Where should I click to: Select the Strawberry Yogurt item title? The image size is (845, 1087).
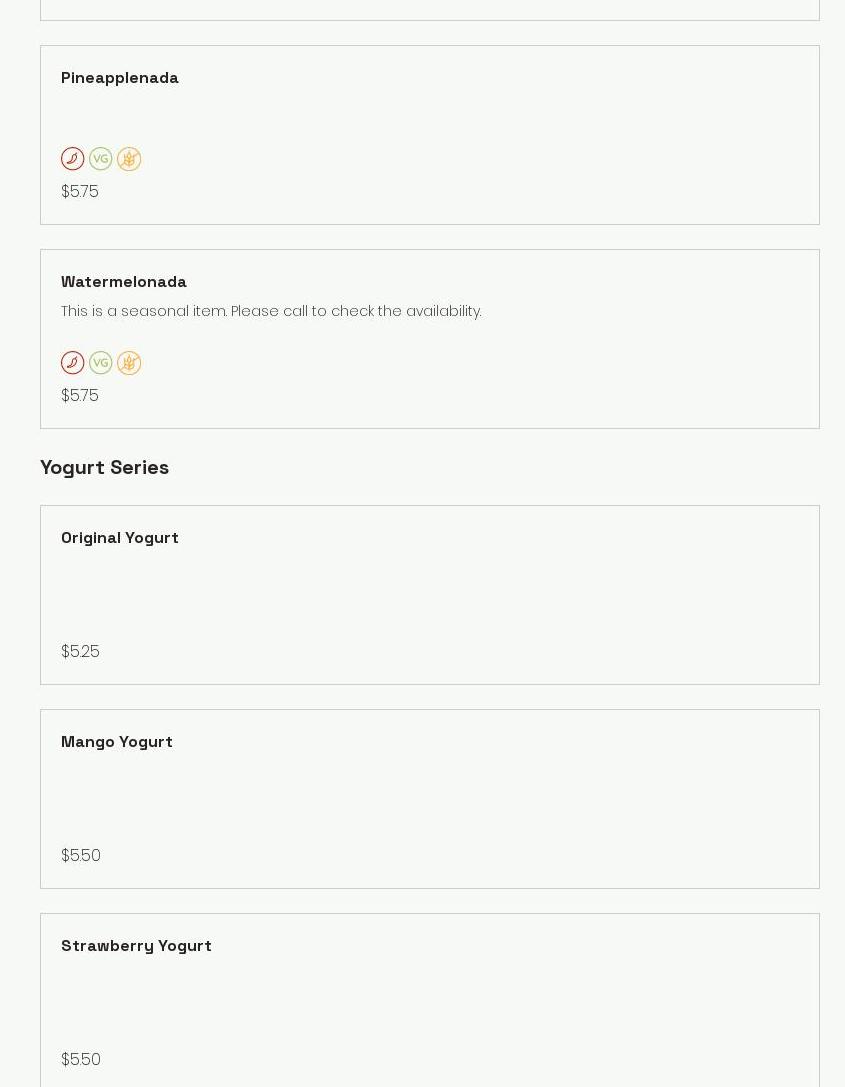[x=136, y=946]
